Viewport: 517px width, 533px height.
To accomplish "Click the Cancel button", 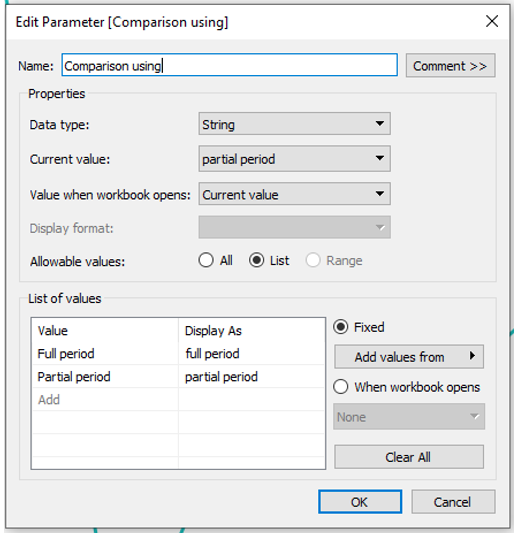I will [453, 502].
